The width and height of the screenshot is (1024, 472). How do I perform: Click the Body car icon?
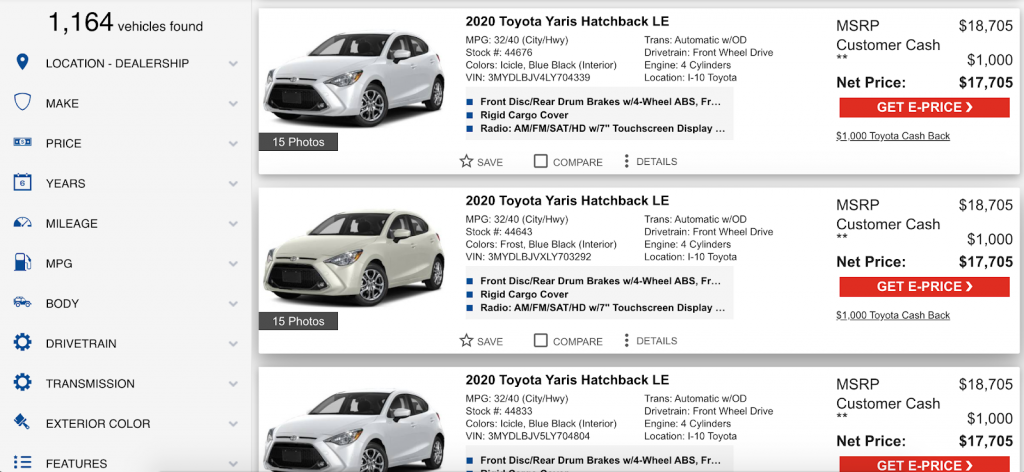point(22,303)
